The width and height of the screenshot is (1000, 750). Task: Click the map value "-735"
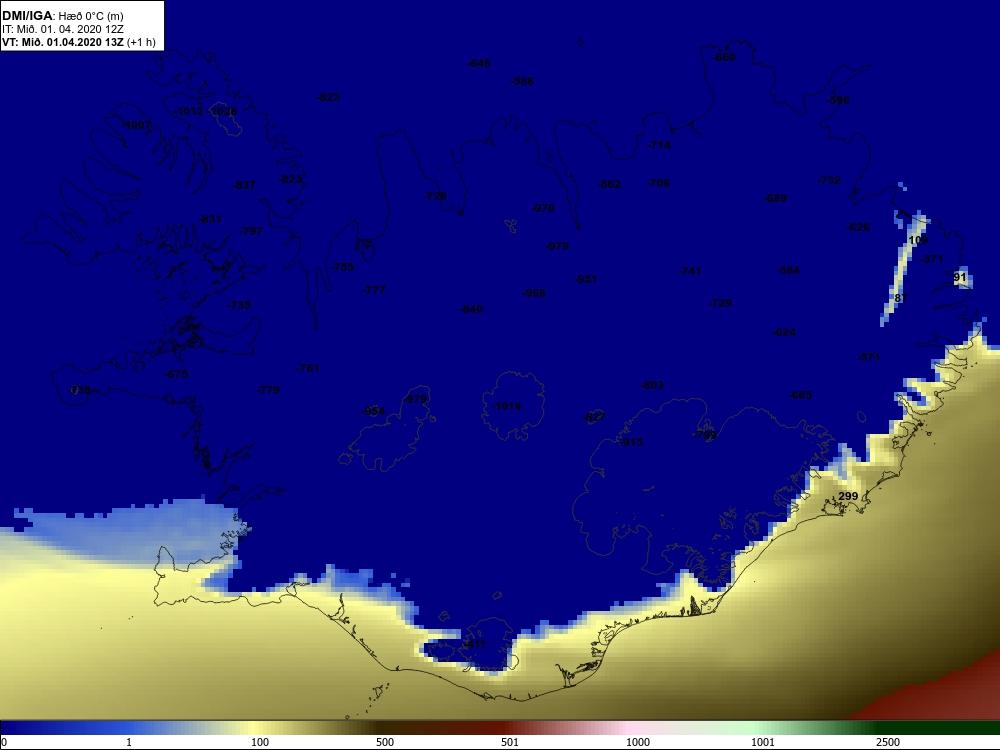point(239,305)
